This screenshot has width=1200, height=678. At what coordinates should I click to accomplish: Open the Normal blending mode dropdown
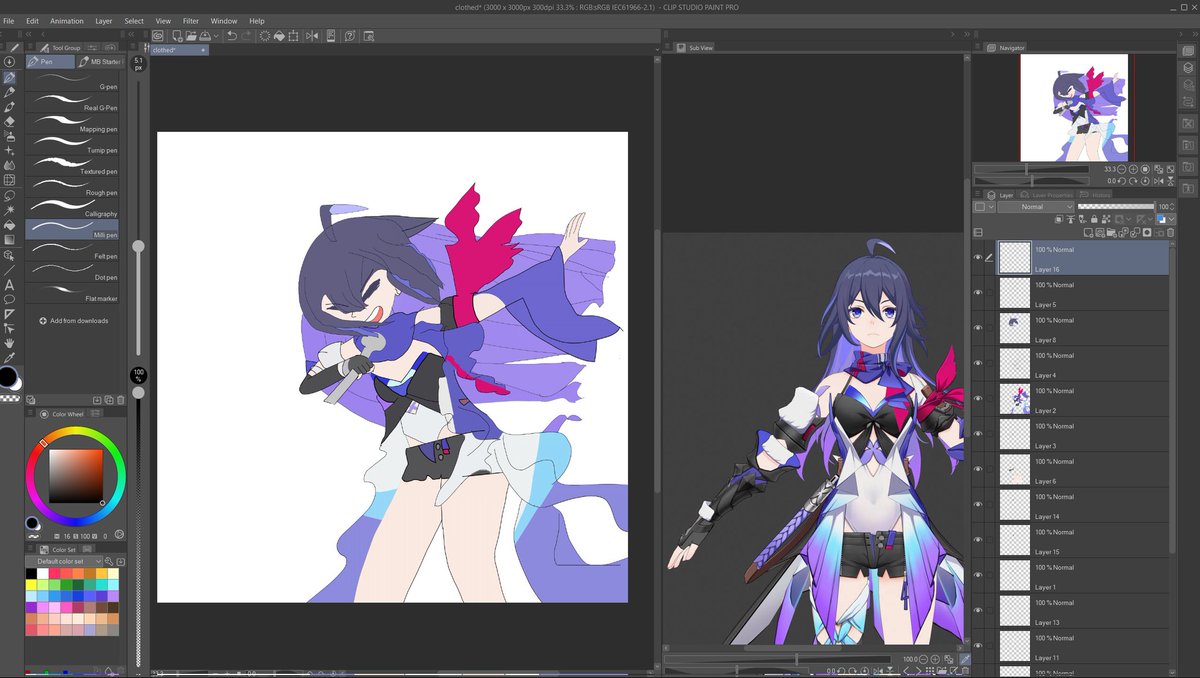click(x=1036, y=207)
